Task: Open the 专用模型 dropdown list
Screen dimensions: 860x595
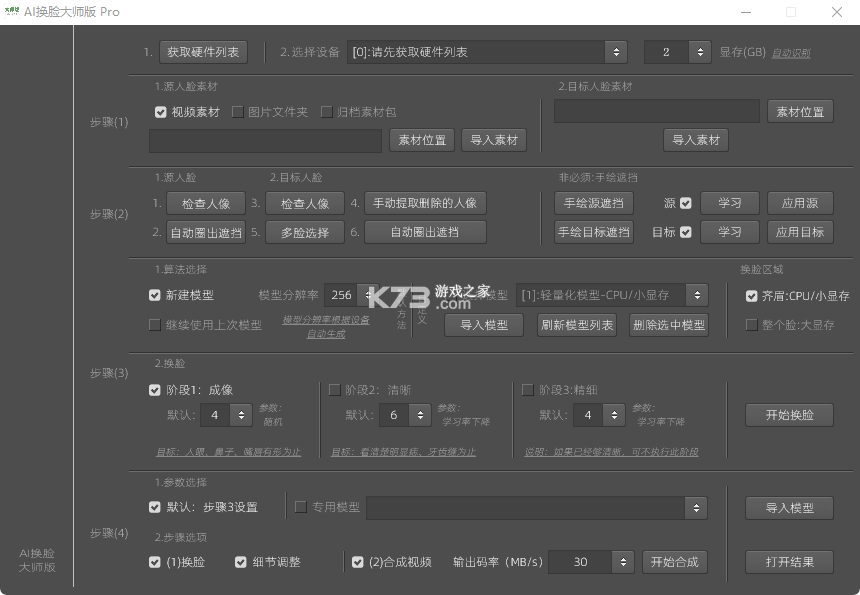Action: click(537, 508)
